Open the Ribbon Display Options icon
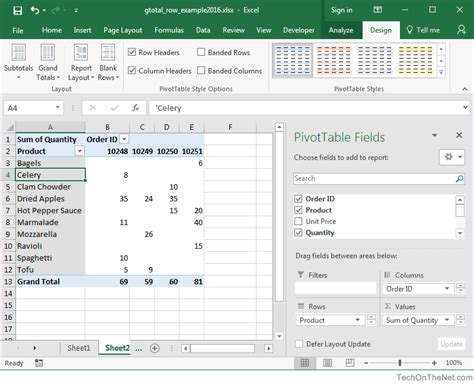This screenshot has height=385, width=474. pos(378,10)
